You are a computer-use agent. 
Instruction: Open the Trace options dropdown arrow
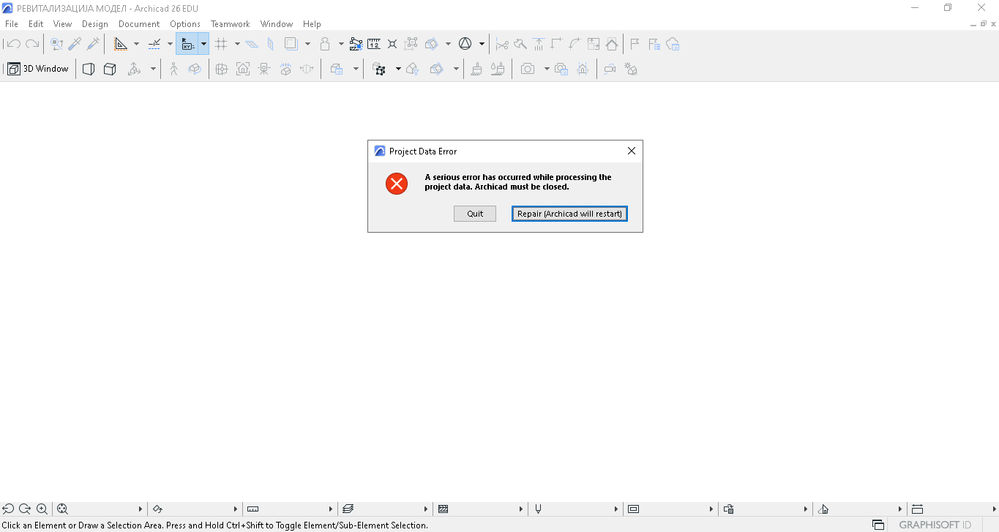click(307, 44)
